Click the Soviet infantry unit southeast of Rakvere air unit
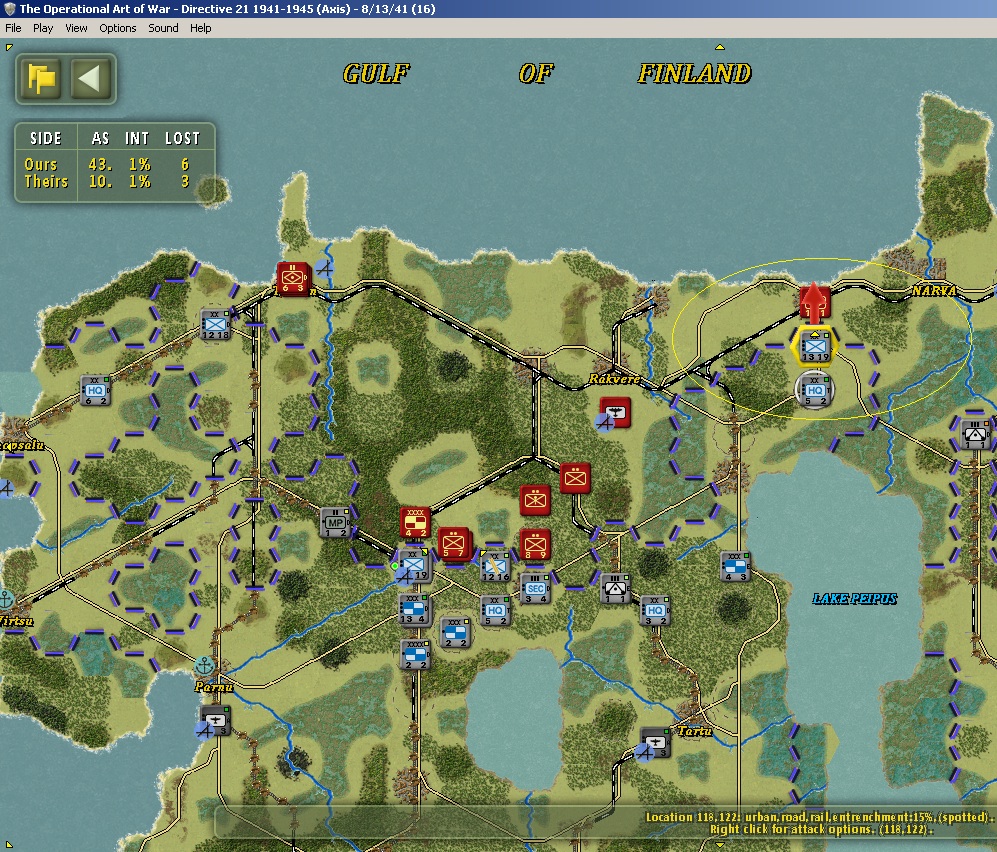This screenshot has width=997, height=852. tap(575, 478)
